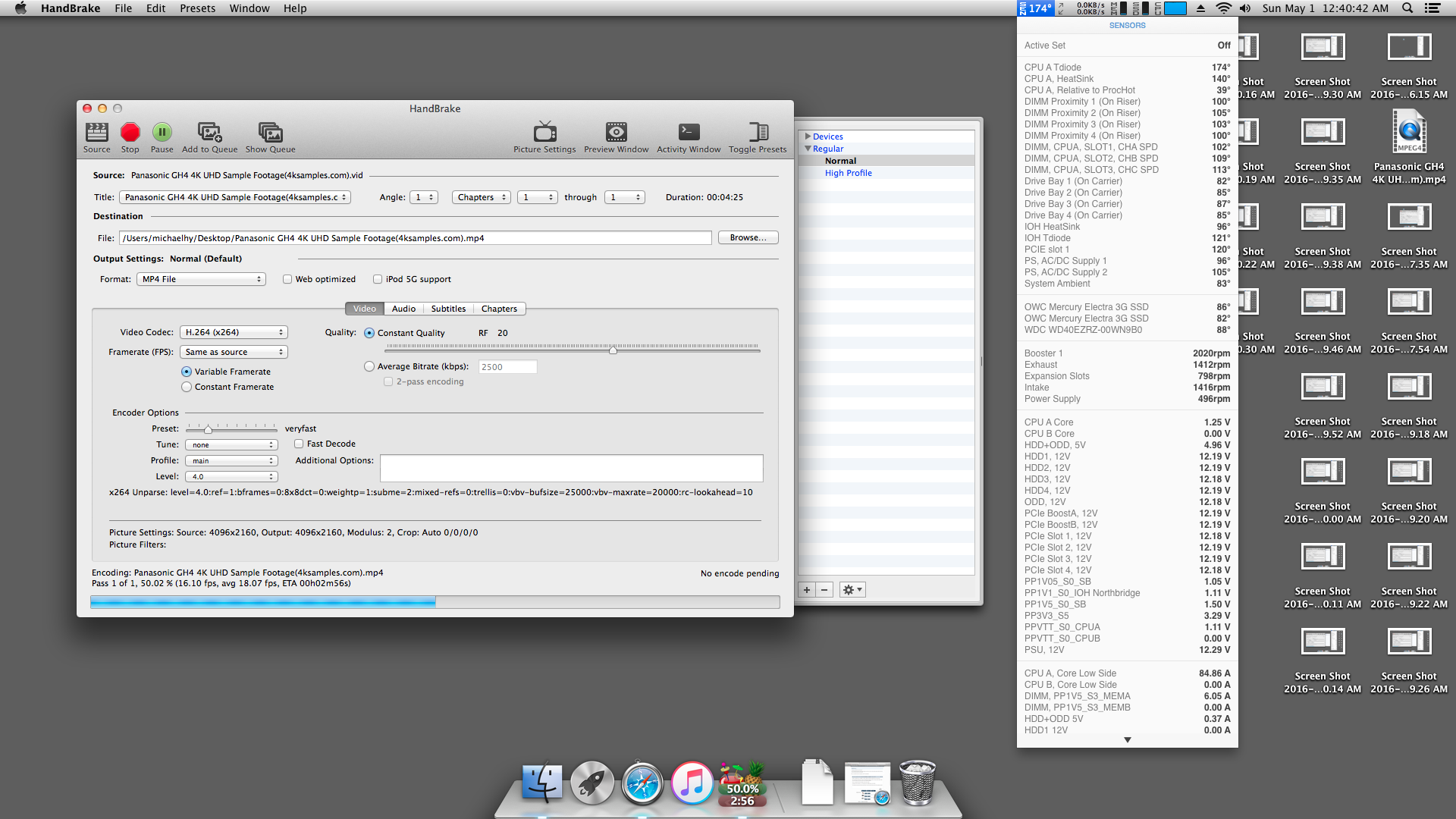The width and height of the screenshot is (1456, 819).
Task: Stop the encode with Stop icon
Action: [x=130, y=137]
